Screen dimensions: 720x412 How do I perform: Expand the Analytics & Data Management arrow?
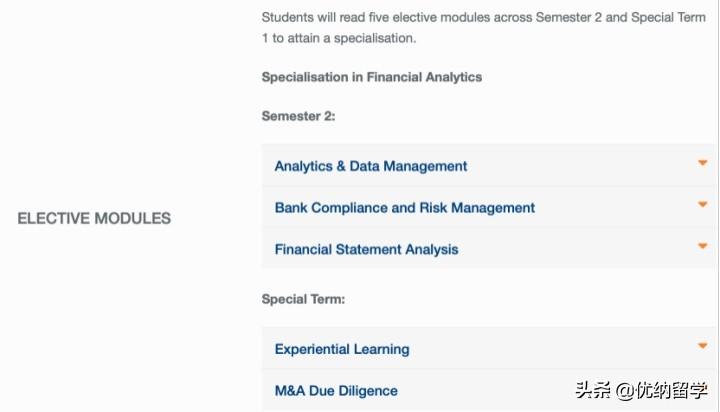[702, 163]
